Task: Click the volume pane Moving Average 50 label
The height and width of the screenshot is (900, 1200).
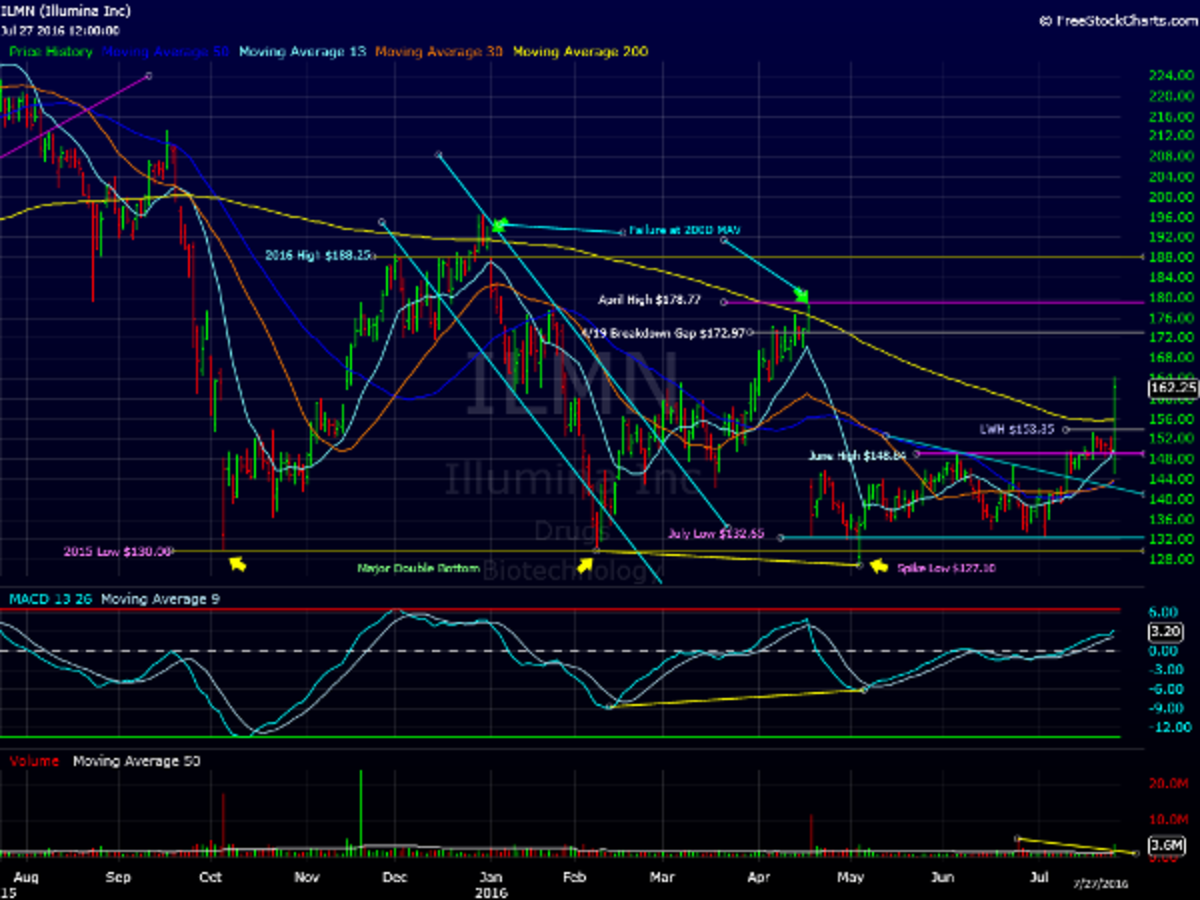Action: click(136, 761)
